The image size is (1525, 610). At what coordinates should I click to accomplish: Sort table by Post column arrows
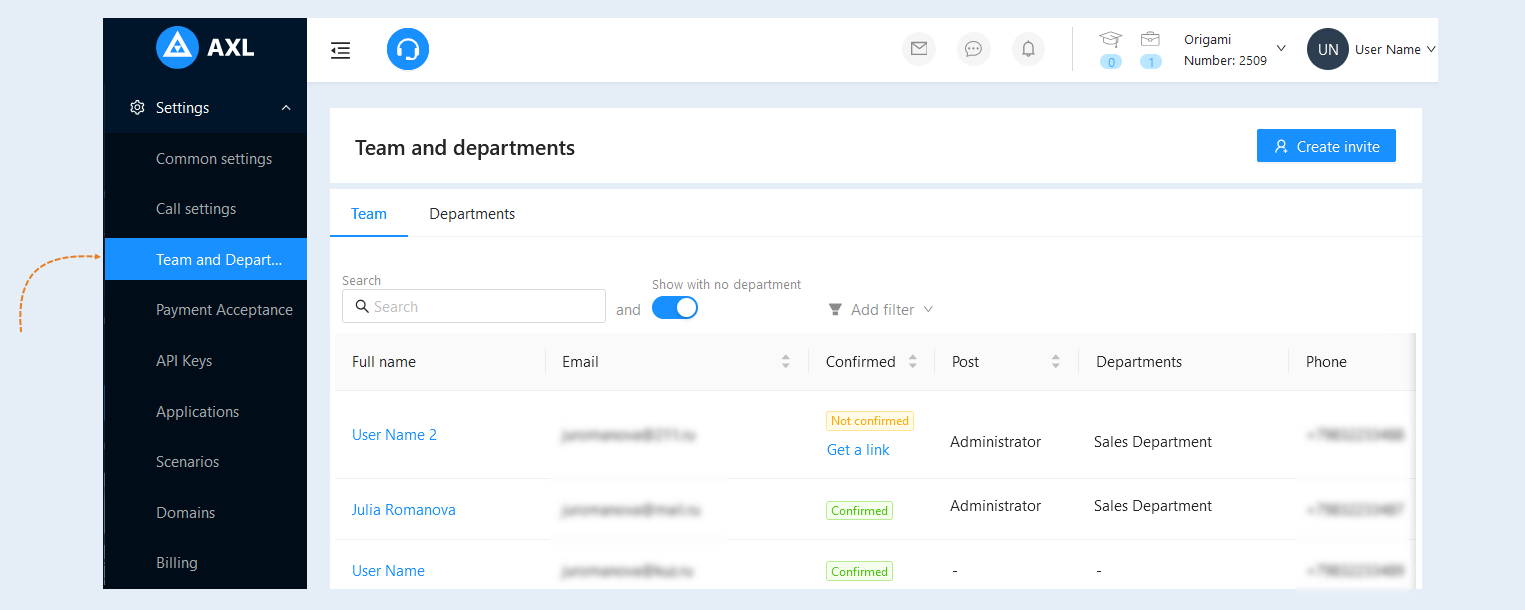click(1056, 362)
